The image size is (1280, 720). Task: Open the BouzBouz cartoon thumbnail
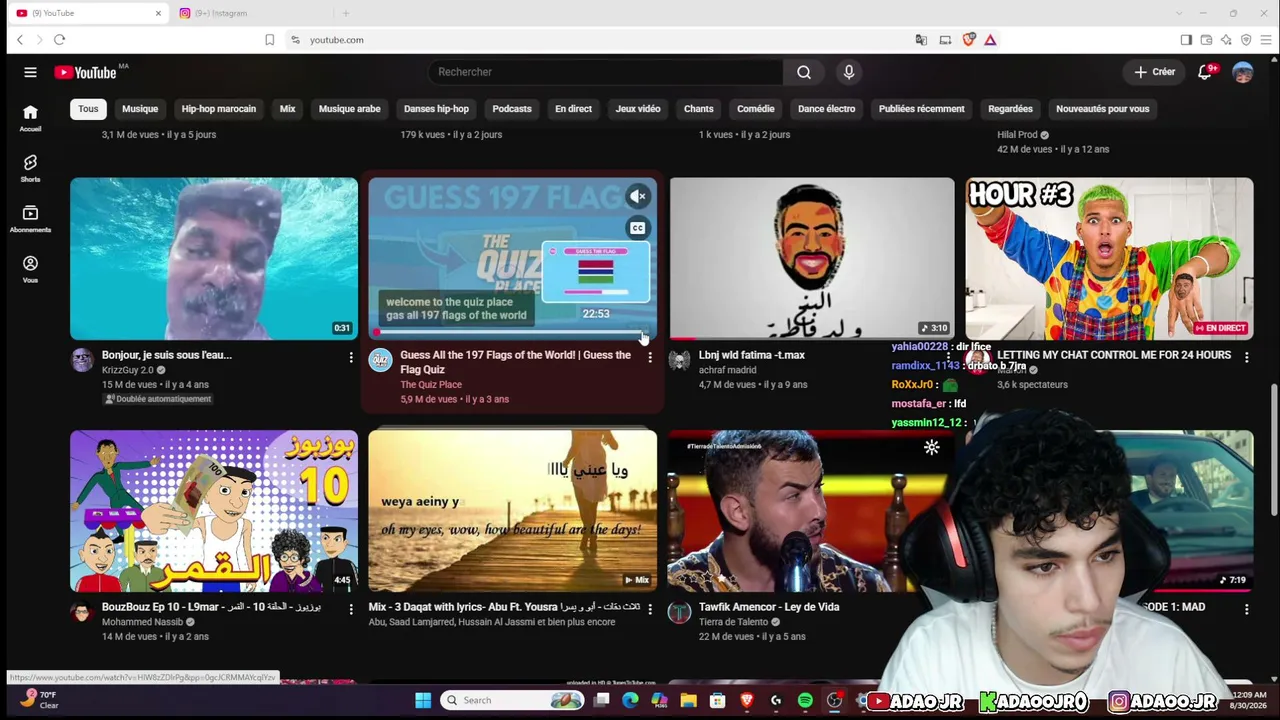pos(214,511)
